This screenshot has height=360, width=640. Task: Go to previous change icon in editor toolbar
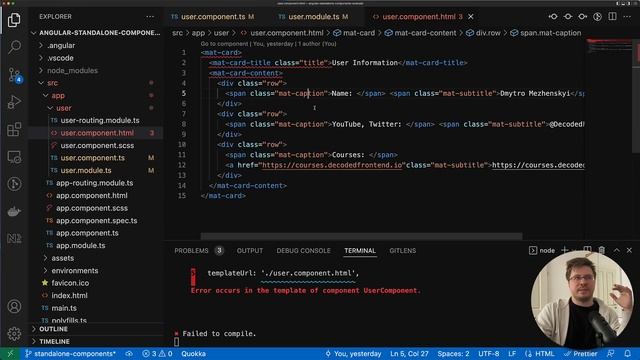[553, 17]
